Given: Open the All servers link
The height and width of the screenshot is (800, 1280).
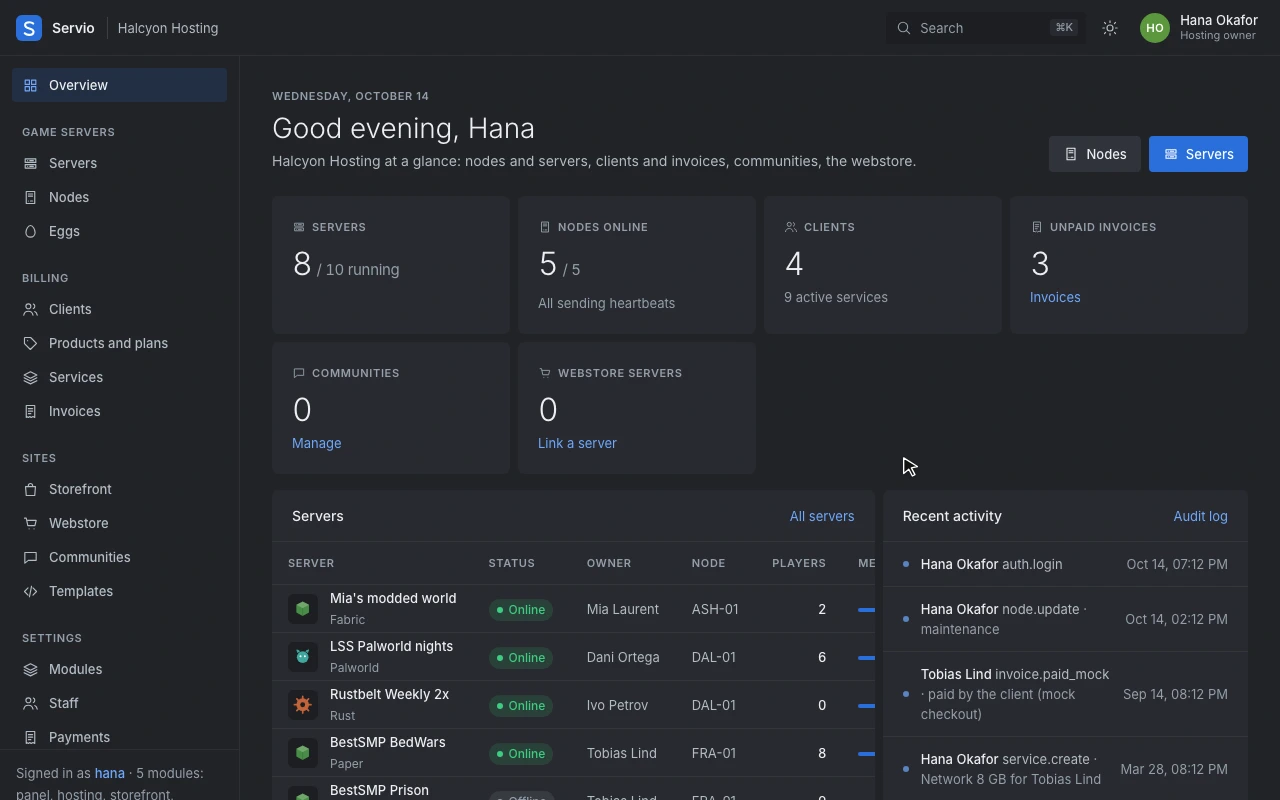Looking at the screenshot, I should [x=822, y=516].
